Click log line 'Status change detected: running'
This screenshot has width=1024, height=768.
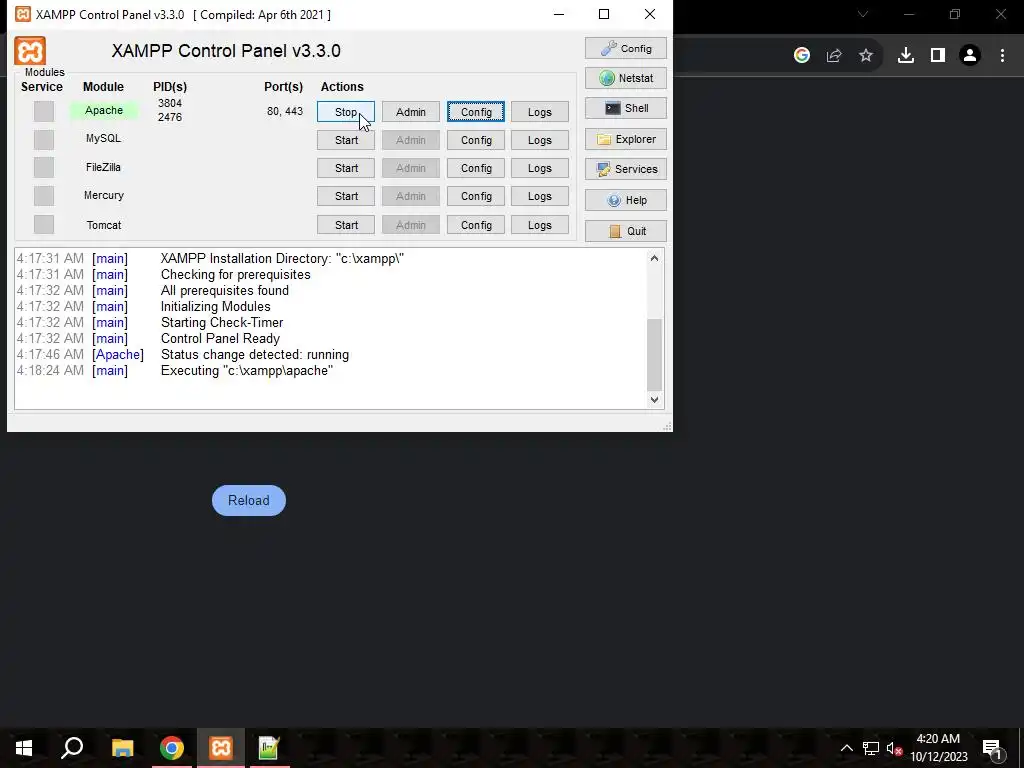[x=255, y=355]
